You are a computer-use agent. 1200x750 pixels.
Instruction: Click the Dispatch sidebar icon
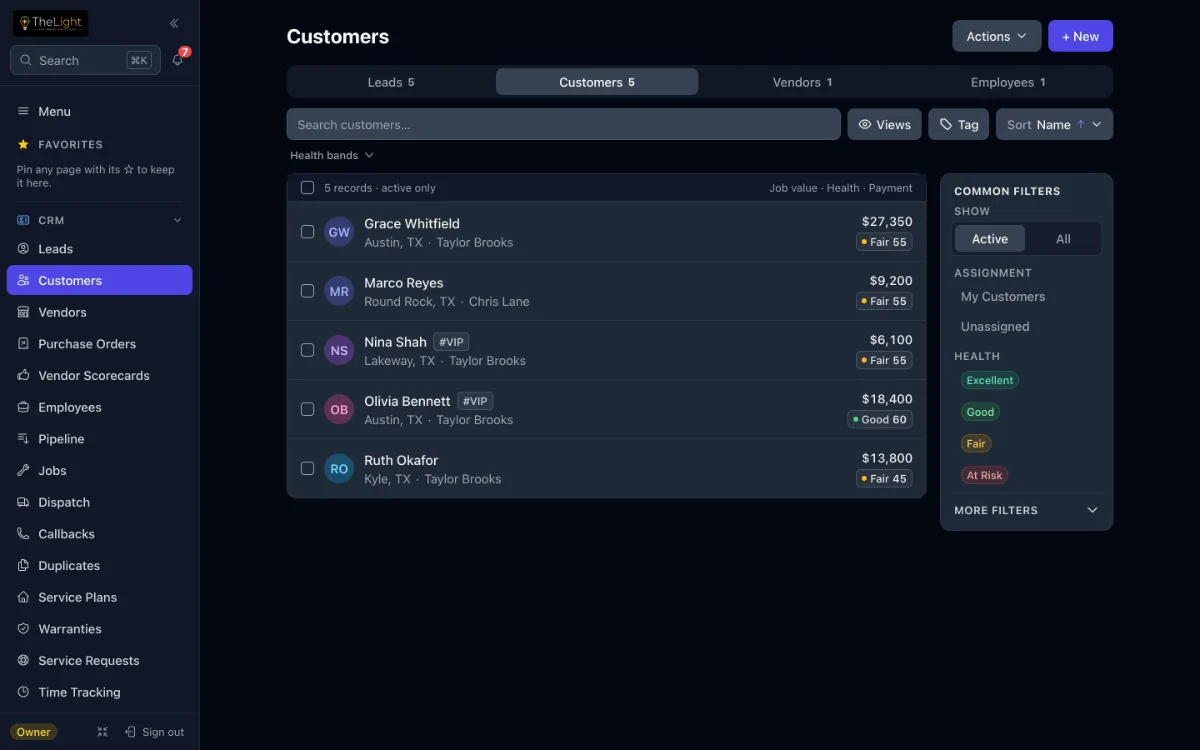click(23, 502)
